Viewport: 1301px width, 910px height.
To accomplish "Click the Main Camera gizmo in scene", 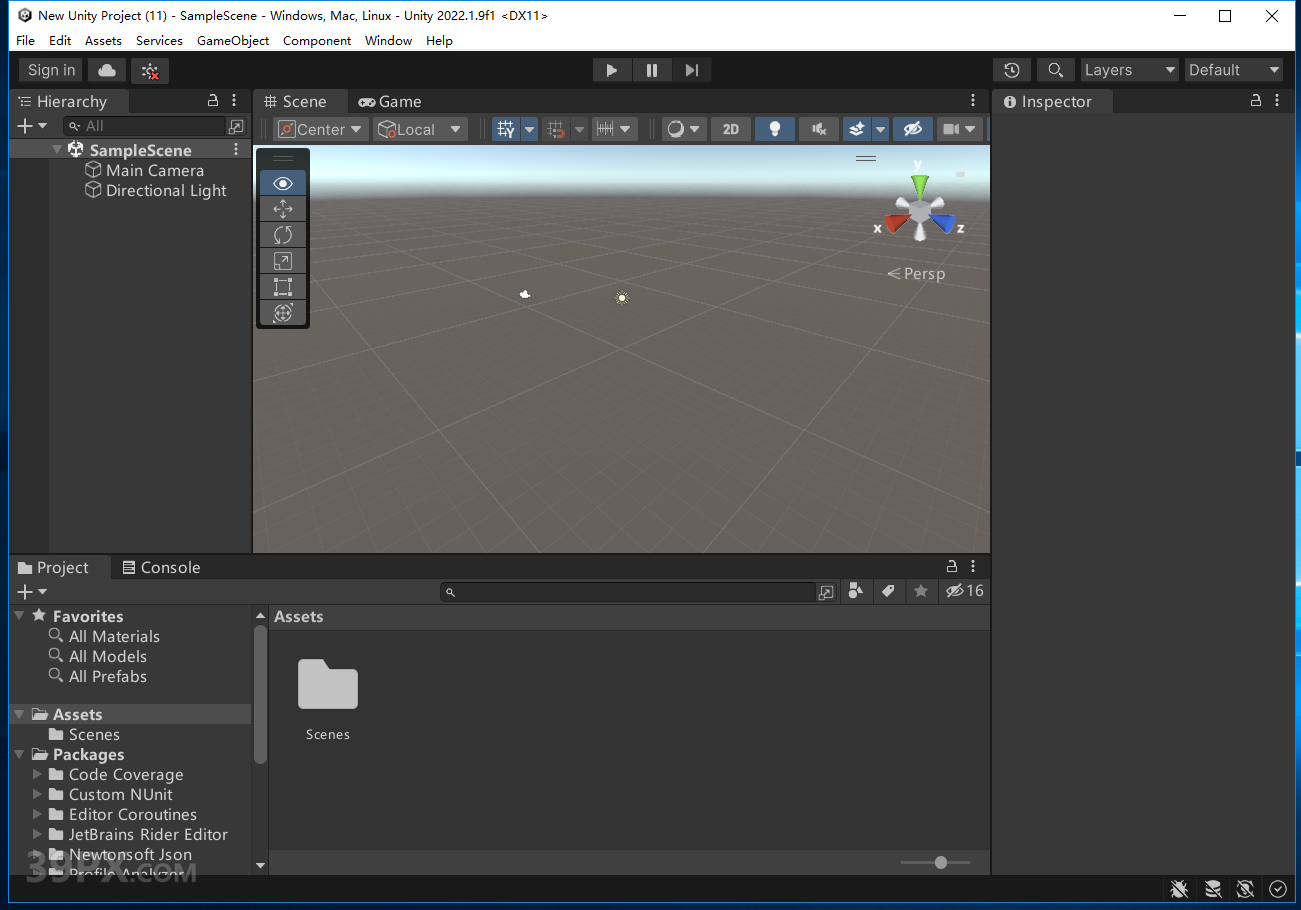I will coord(525,294).
